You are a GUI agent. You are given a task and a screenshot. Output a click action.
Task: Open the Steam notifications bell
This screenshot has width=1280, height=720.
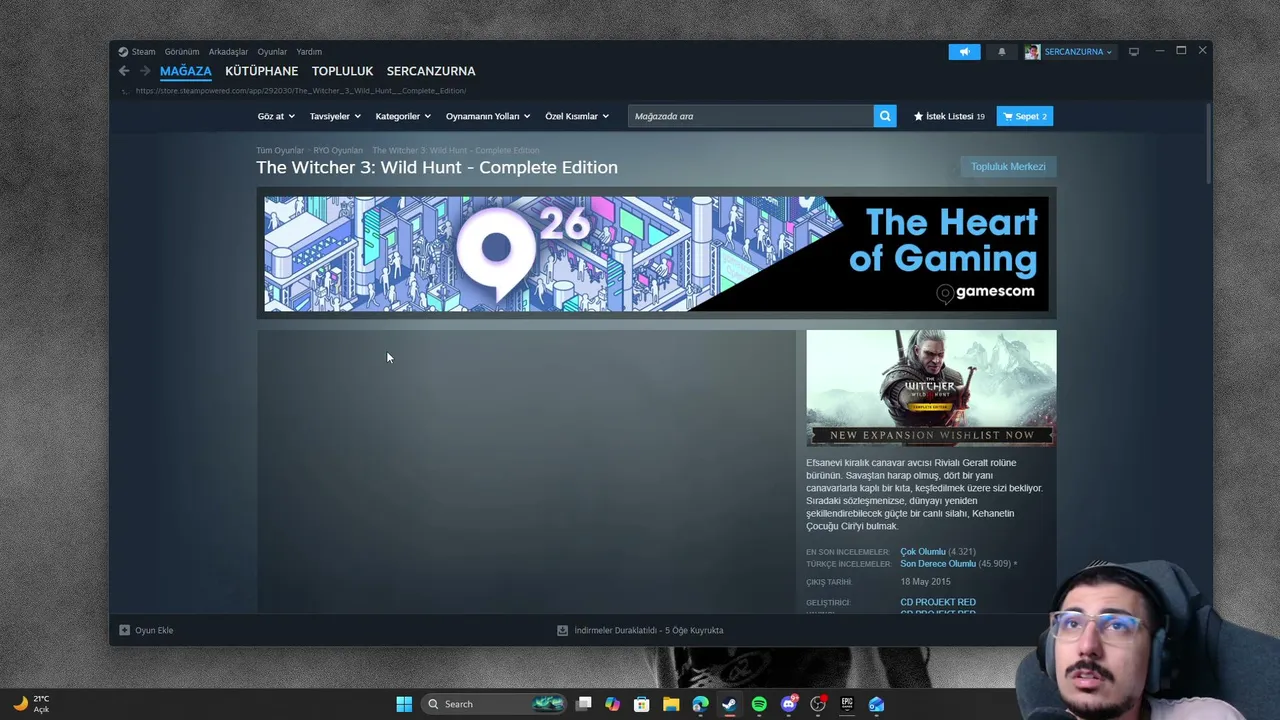pyautogui.click(x=1002, y=52)
